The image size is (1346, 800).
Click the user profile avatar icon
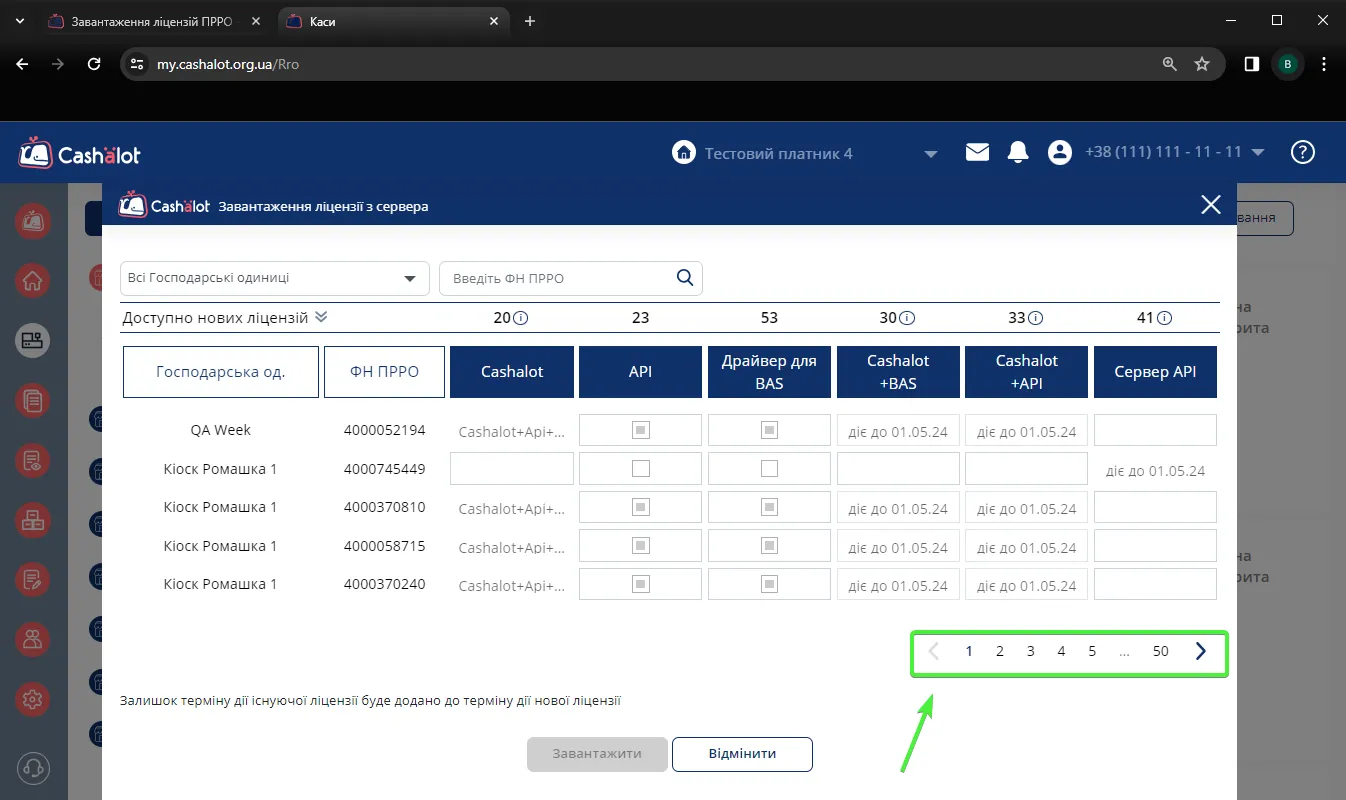[1059, 152]
